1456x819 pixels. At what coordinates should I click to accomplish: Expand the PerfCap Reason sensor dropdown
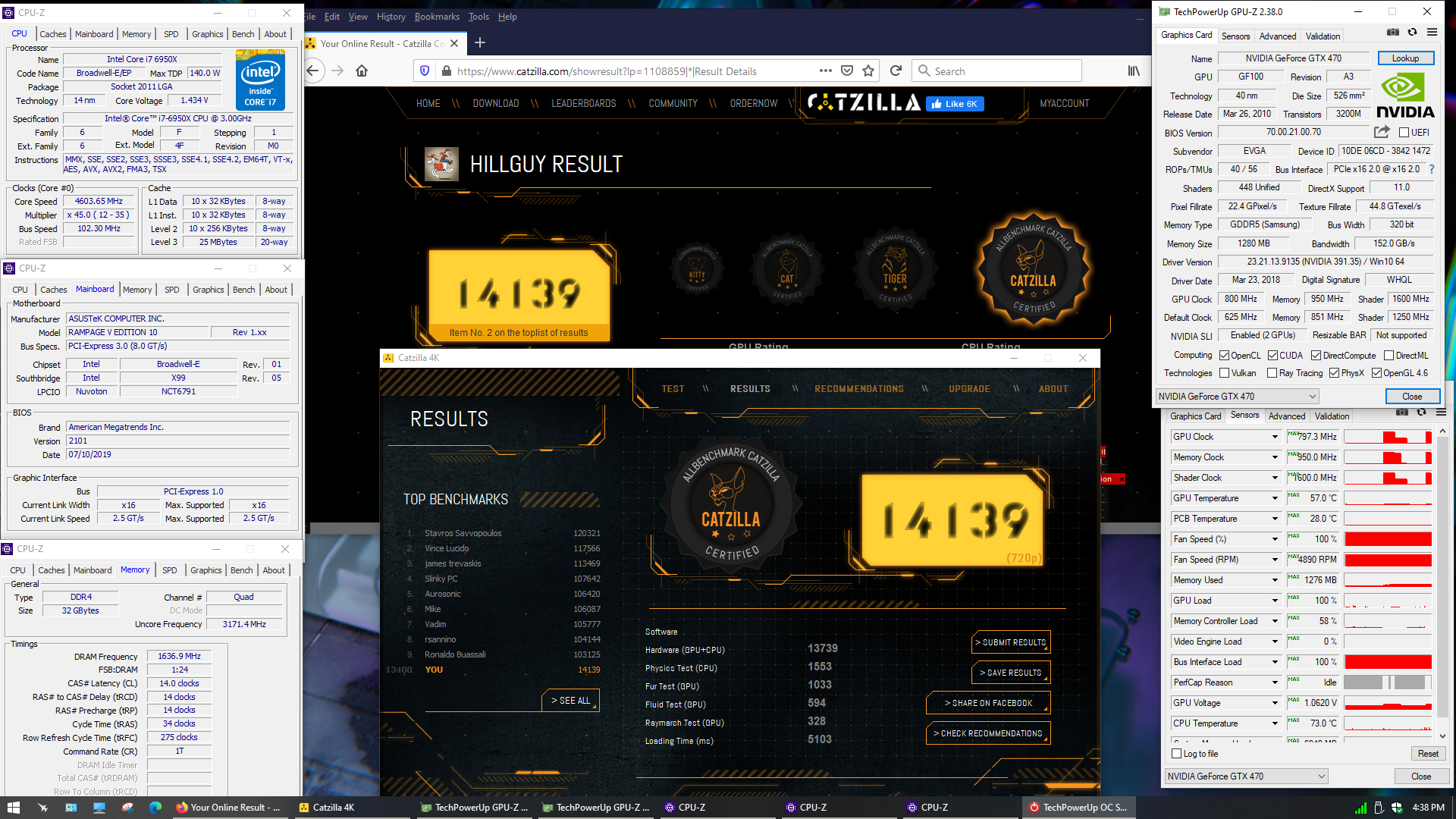[x=1275, y=682]
